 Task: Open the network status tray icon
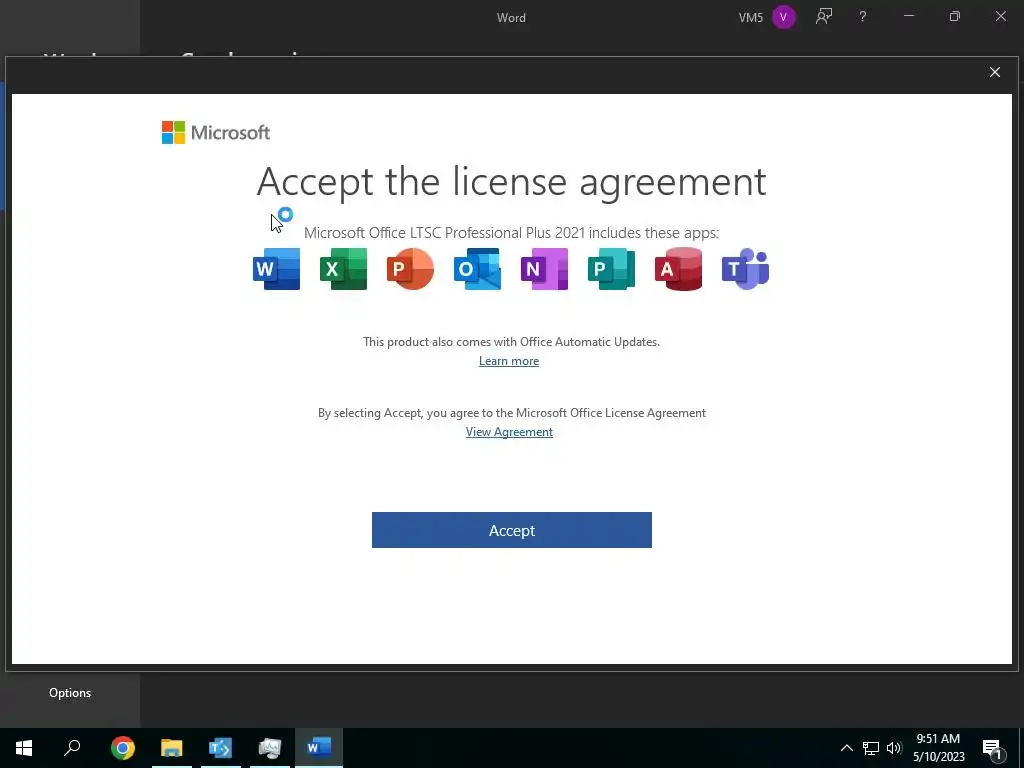click(x=871, y=748)
